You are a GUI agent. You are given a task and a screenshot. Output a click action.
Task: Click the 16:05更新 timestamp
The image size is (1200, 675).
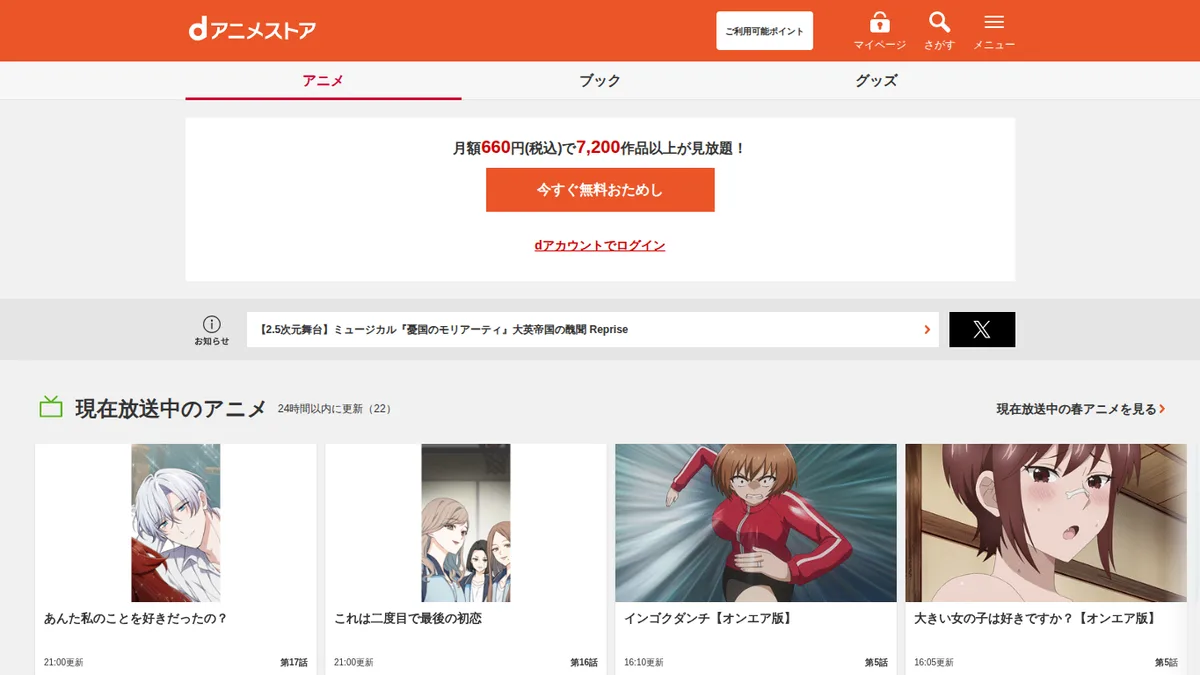coord(934,662)
